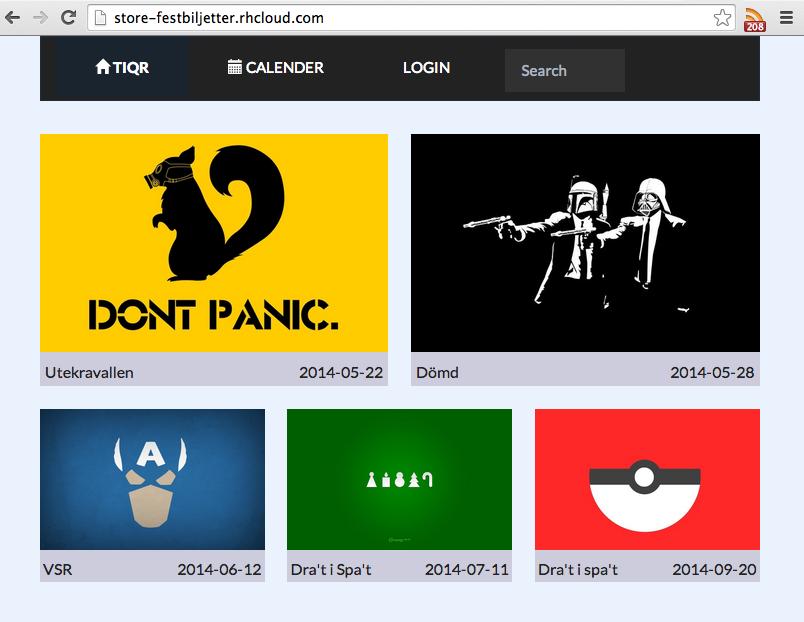Screen dimensions: 804x622
Task: Open the RSS extension icon showing 208
Action: coord(755,19)
